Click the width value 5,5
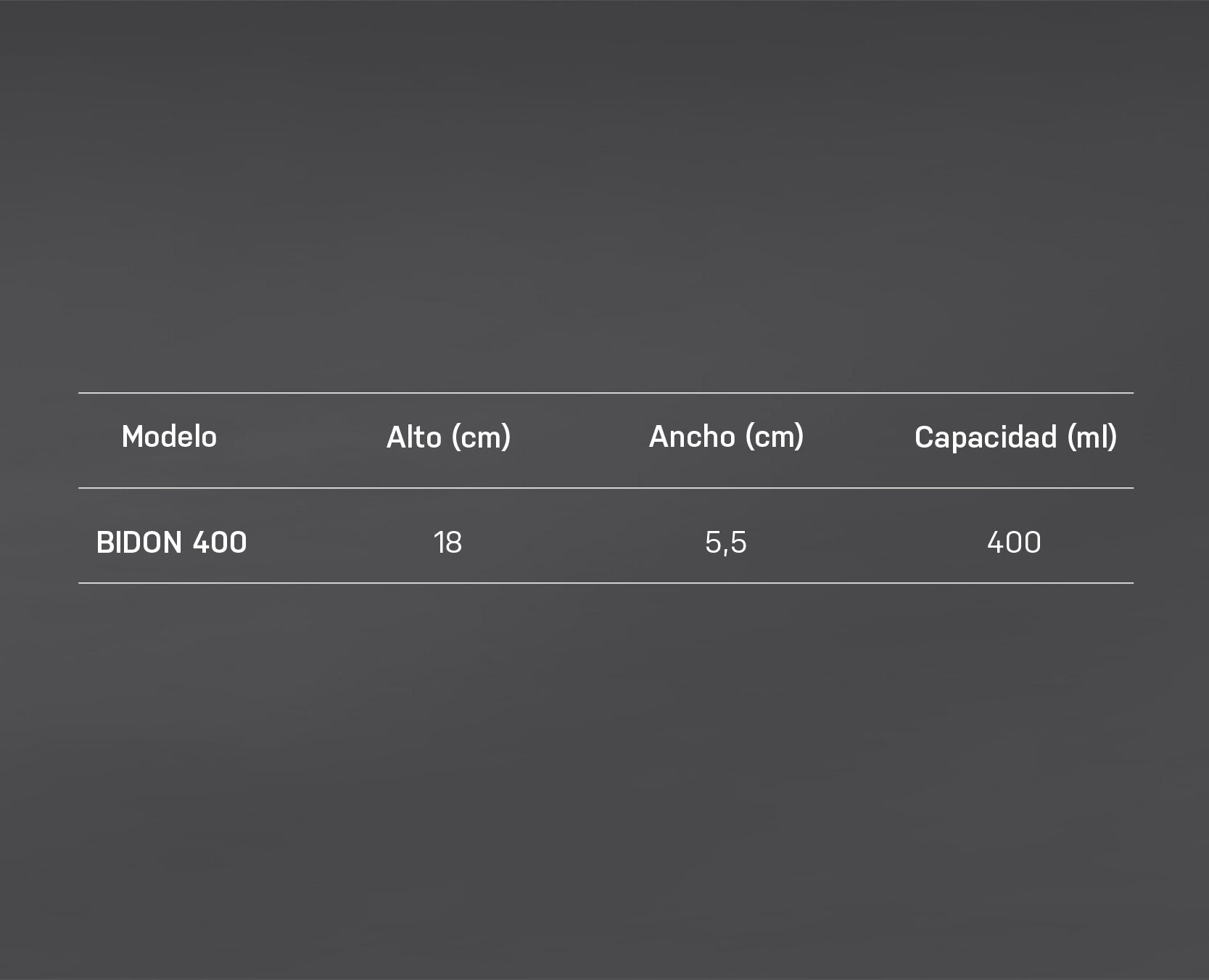The height and width of the screenshot is (980, 1209). point(725,543)
